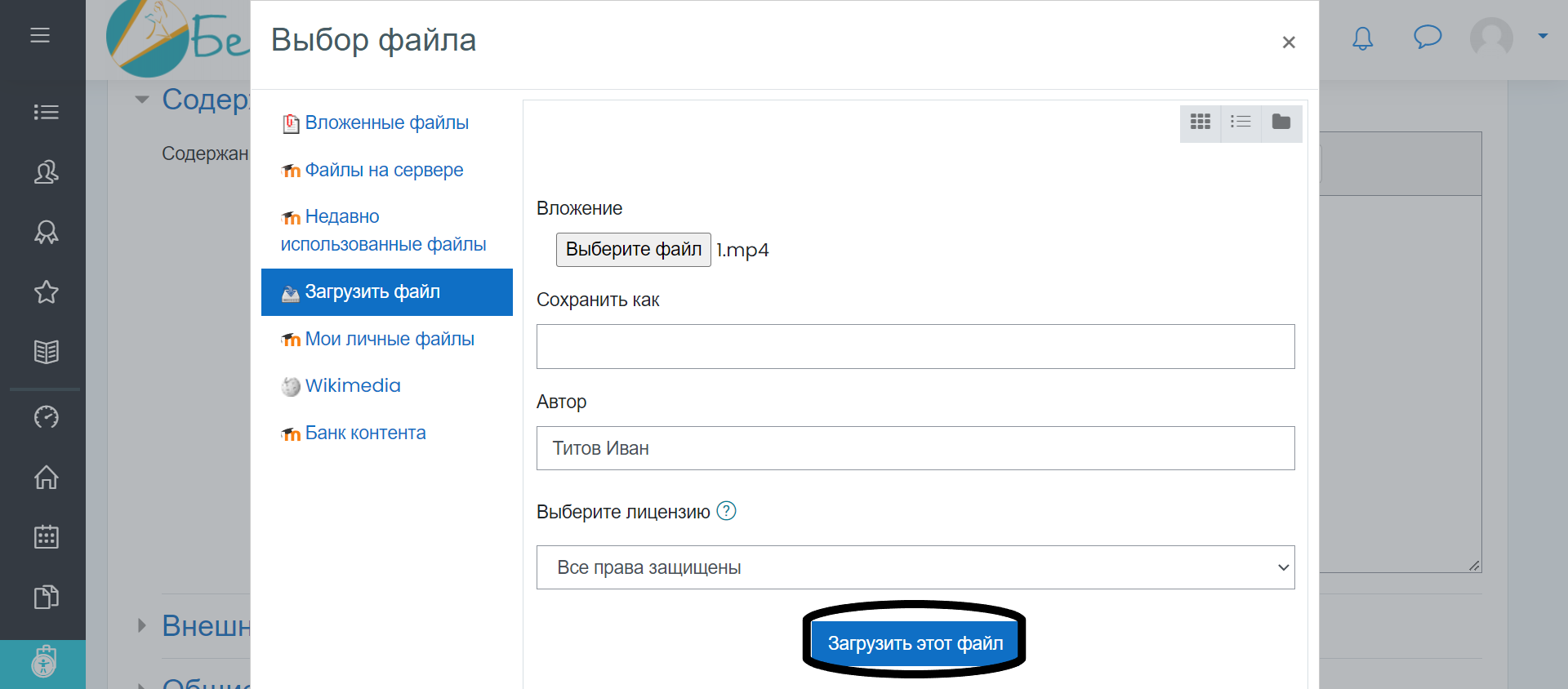This screenshot has width=1568, height=689.
Task: Select 'Мои личные файлы' repository
Action: click(389, 339)
